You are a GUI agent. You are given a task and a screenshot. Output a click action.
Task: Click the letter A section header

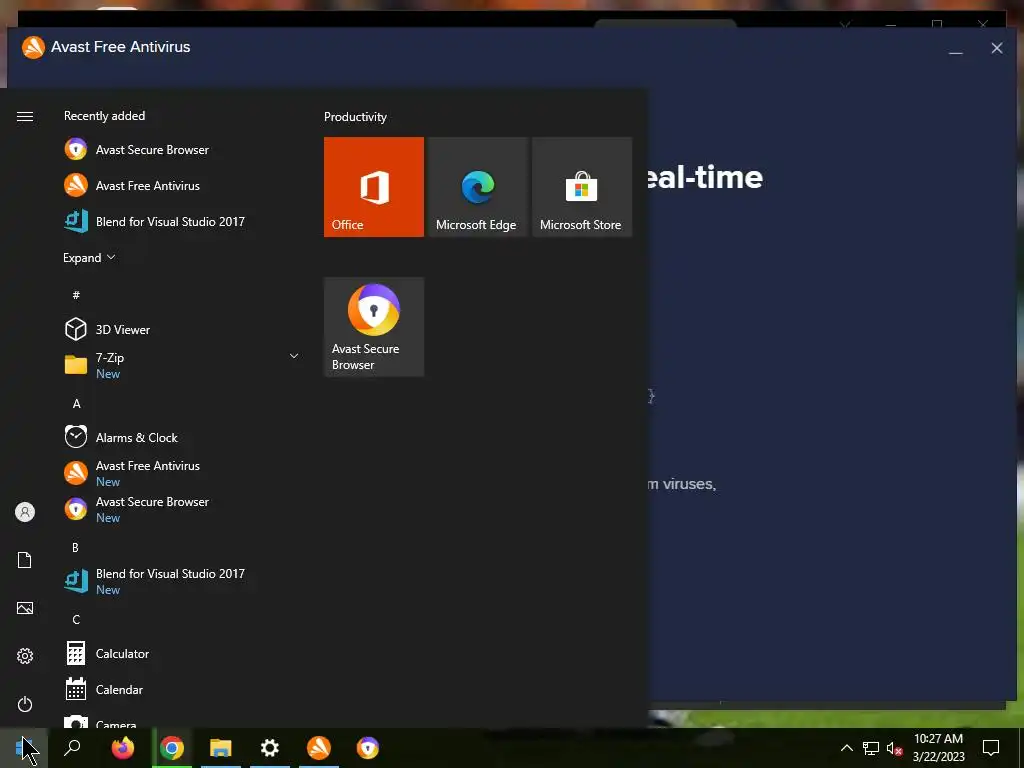coord(76,404)
